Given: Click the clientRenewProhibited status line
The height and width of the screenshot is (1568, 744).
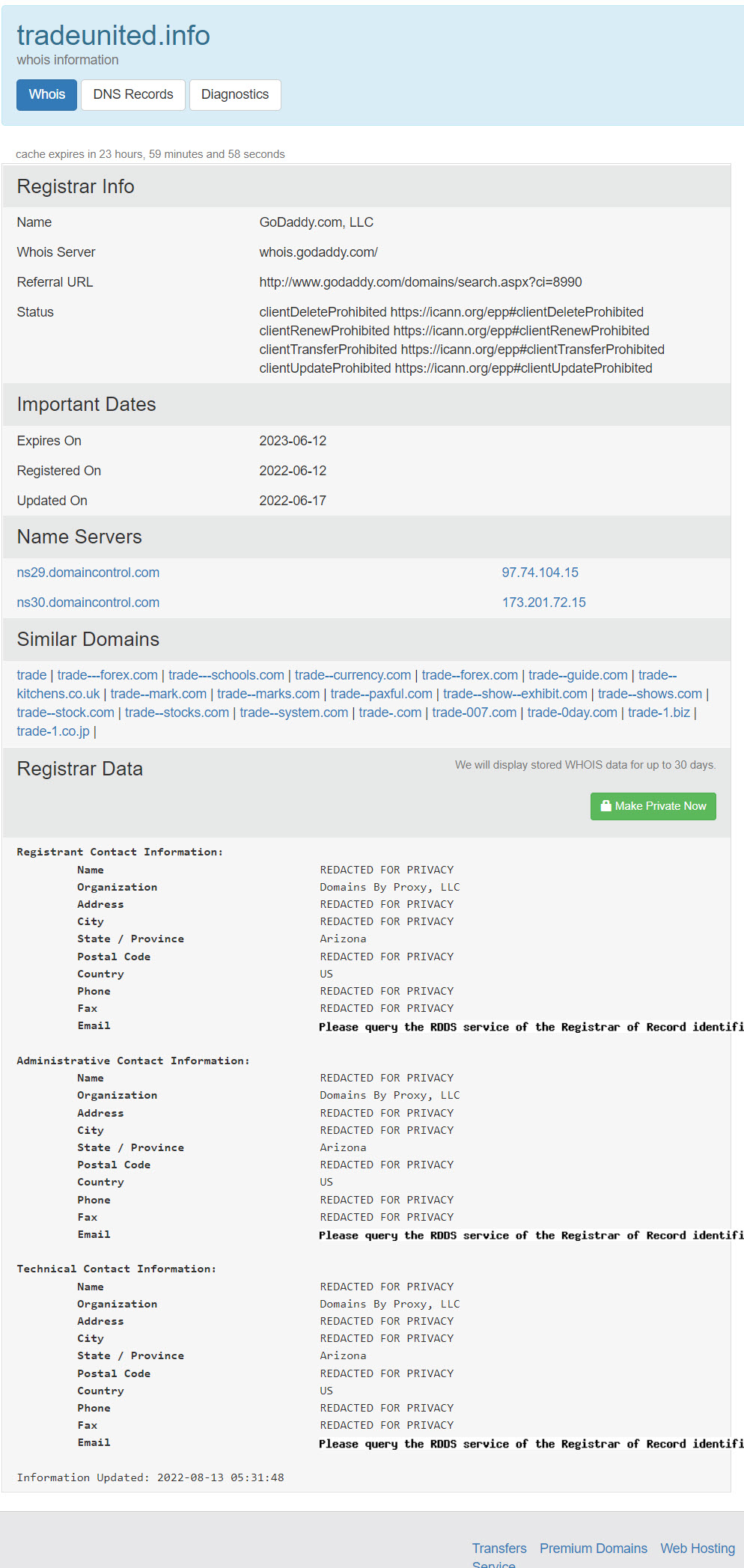Looking at the screenshot, I should [x=454, y=331].
